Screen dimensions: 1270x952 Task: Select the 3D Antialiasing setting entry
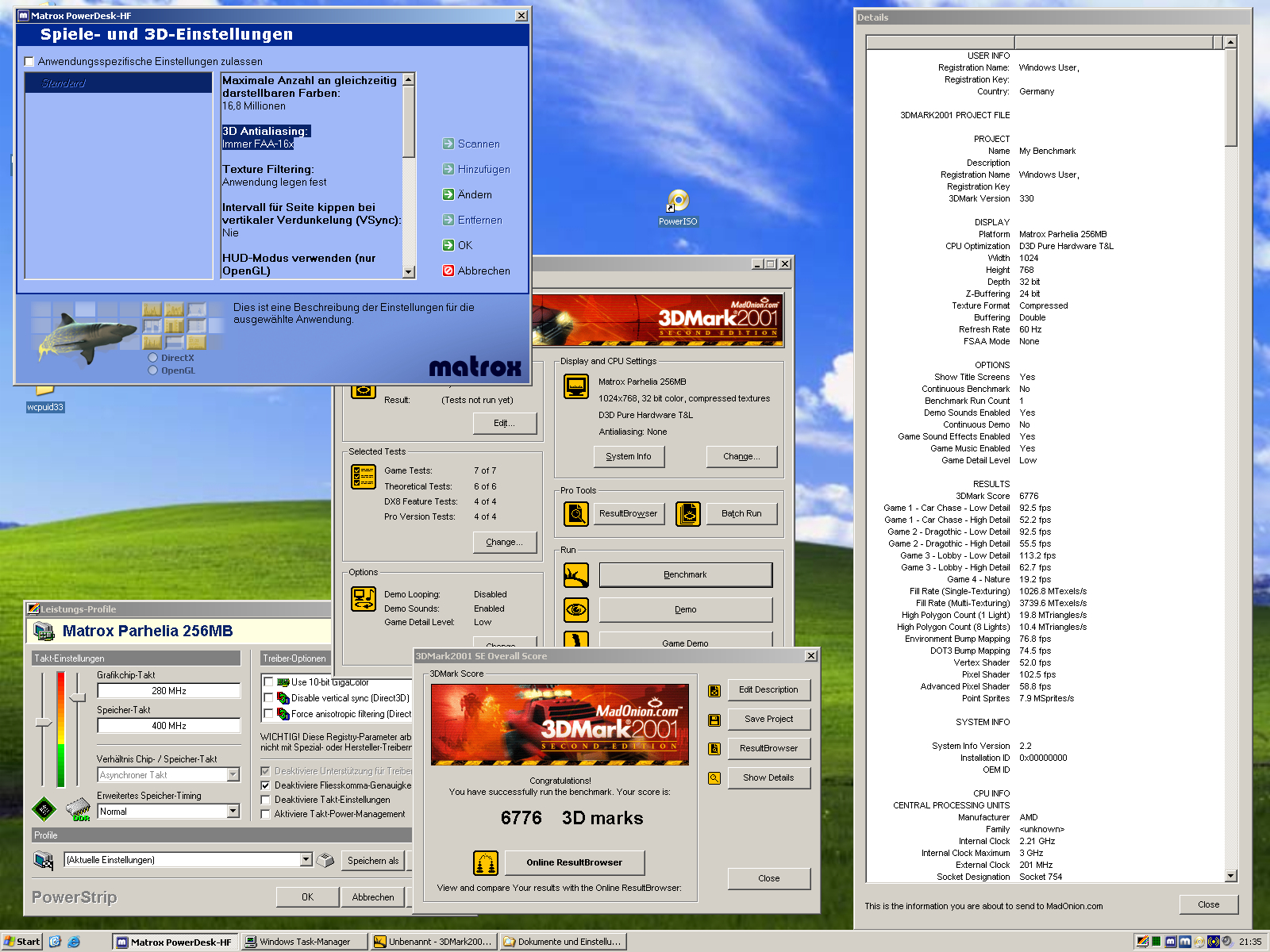(265, 137)
